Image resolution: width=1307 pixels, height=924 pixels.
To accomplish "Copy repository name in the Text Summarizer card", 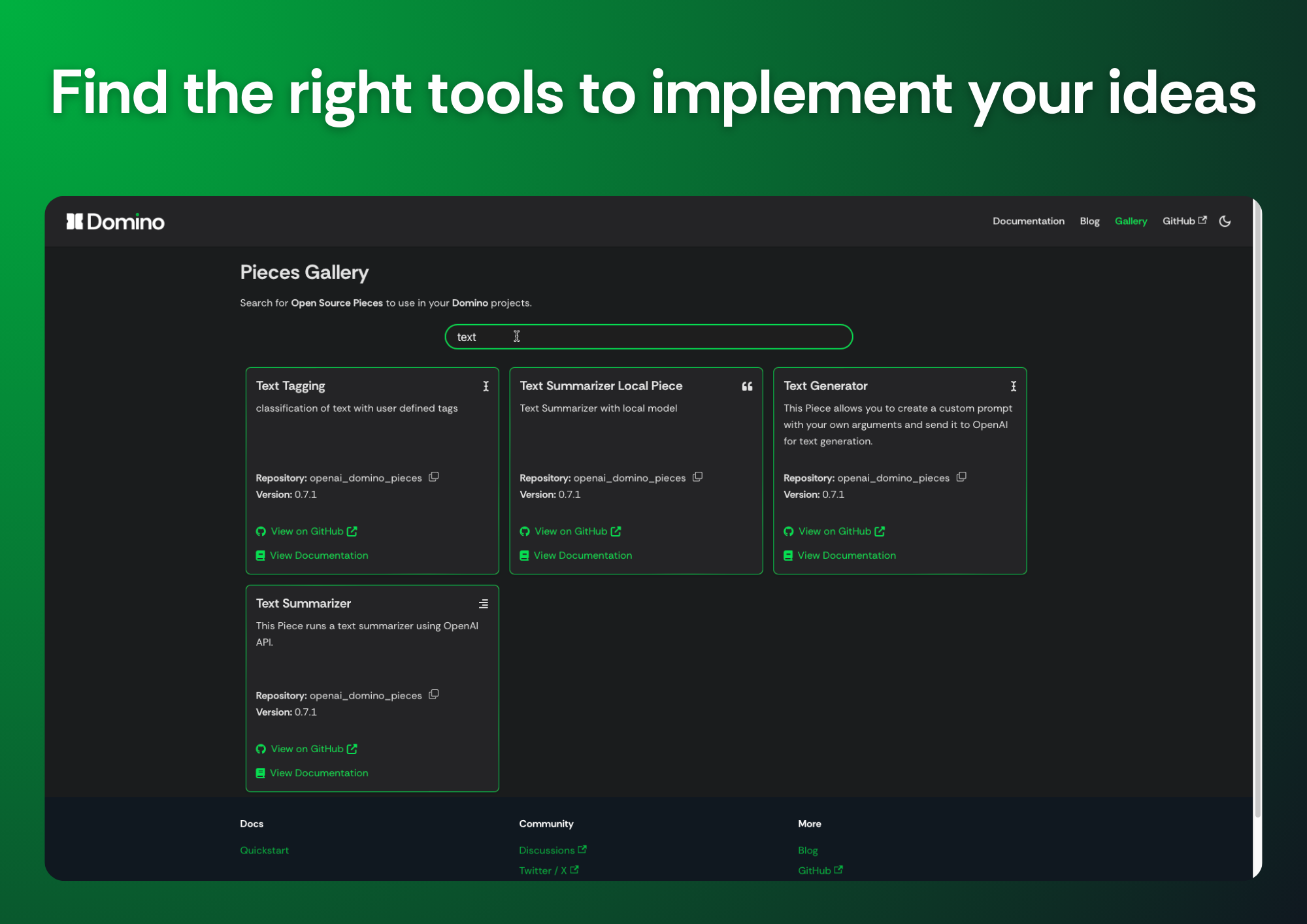I will [x=433, y=695].
